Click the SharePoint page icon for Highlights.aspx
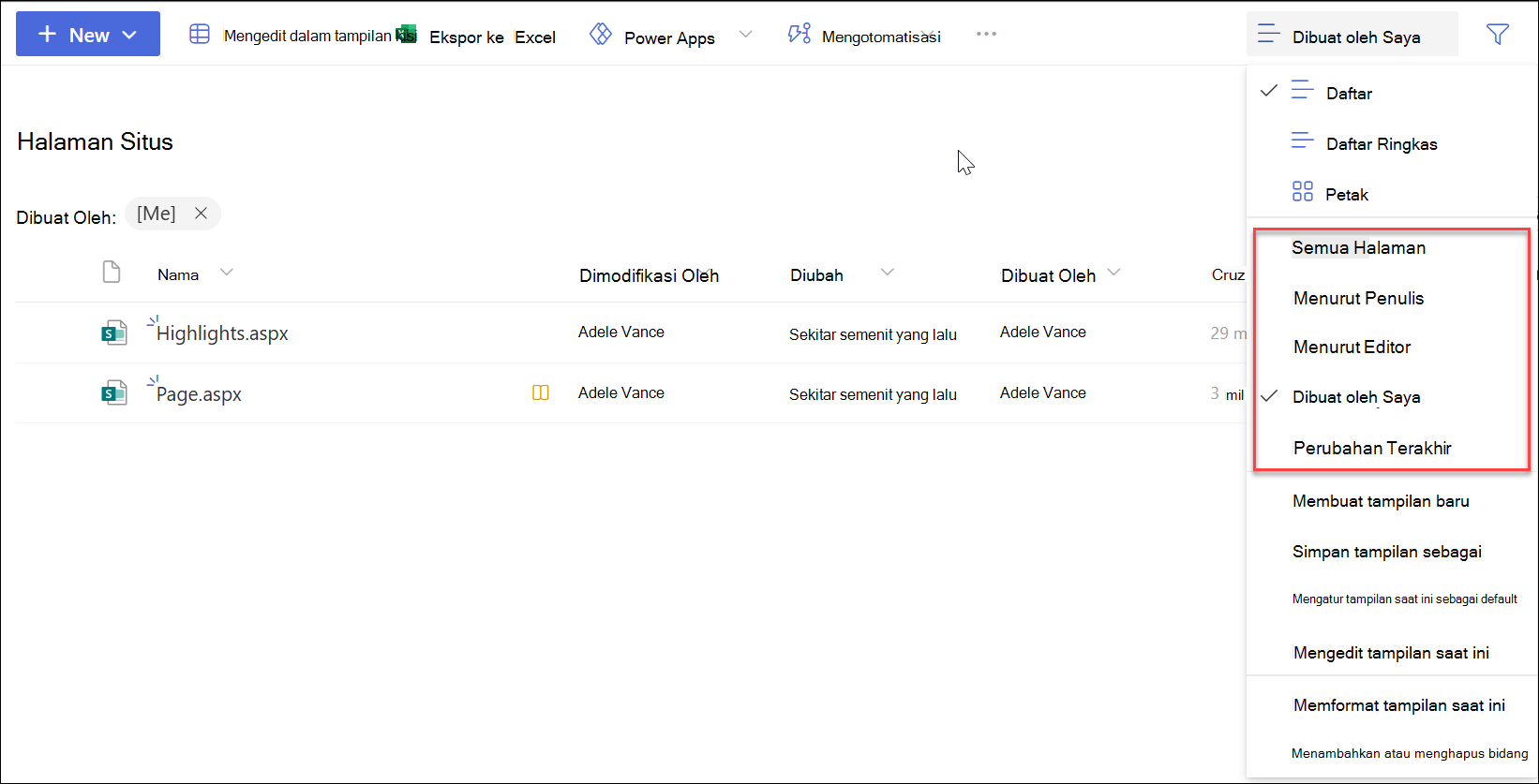 tap(113, 333)
